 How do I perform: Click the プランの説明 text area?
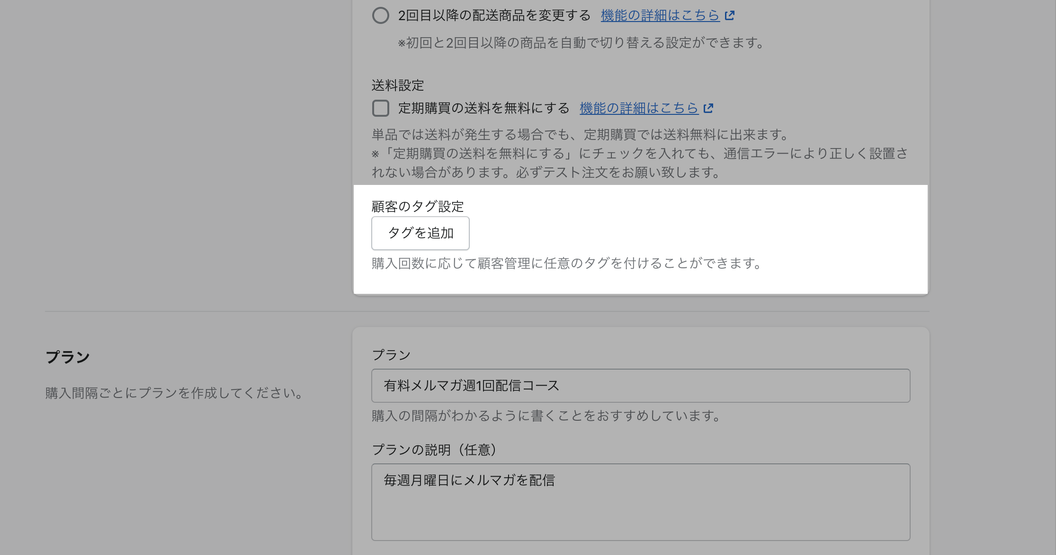point(640,501)
